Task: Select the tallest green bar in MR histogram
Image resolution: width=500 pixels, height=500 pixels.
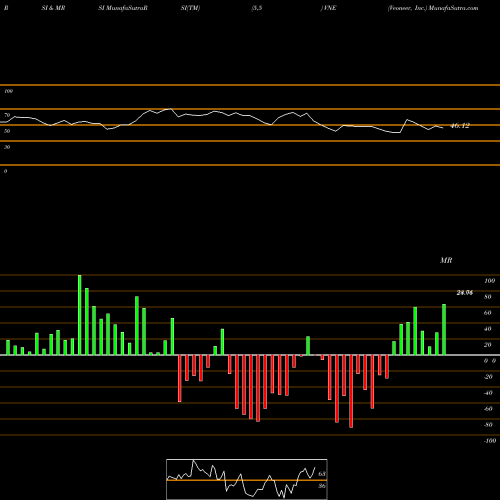Action: tap(80, 315)
